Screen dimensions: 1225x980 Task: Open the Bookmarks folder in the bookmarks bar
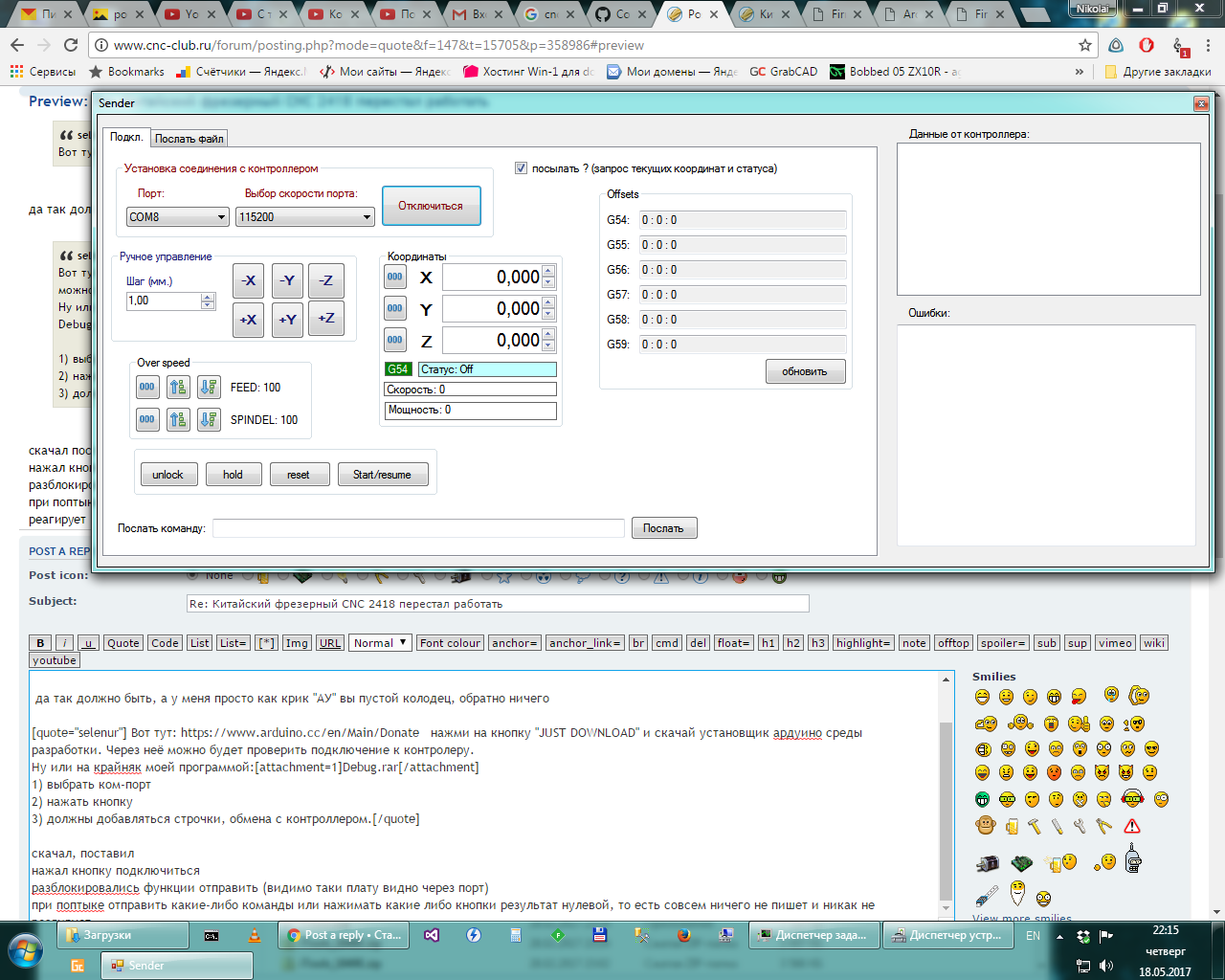pyautogui.click(x=126, y=72)
